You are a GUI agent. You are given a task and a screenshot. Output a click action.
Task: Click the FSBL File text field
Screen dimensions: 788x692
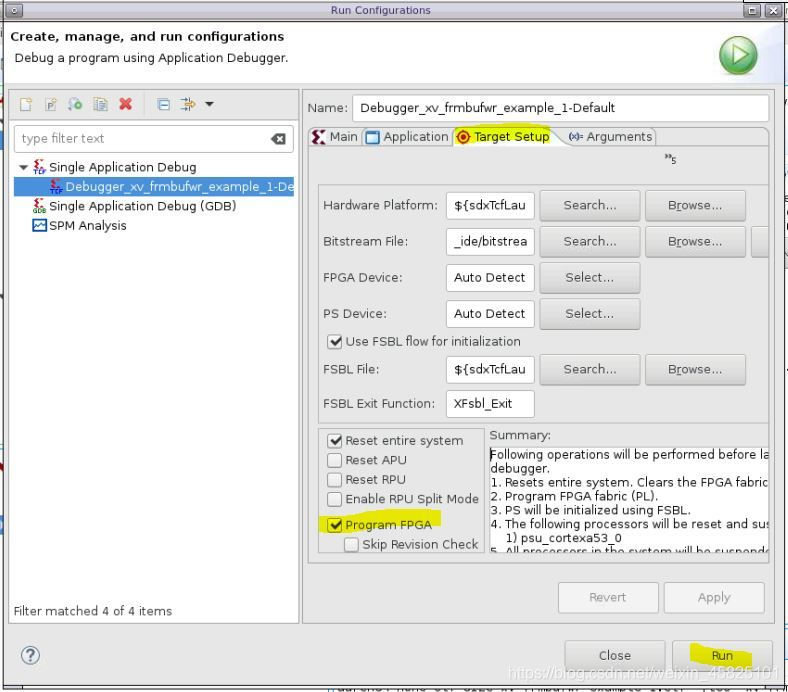pyautogui.click(x=490, y=370)
